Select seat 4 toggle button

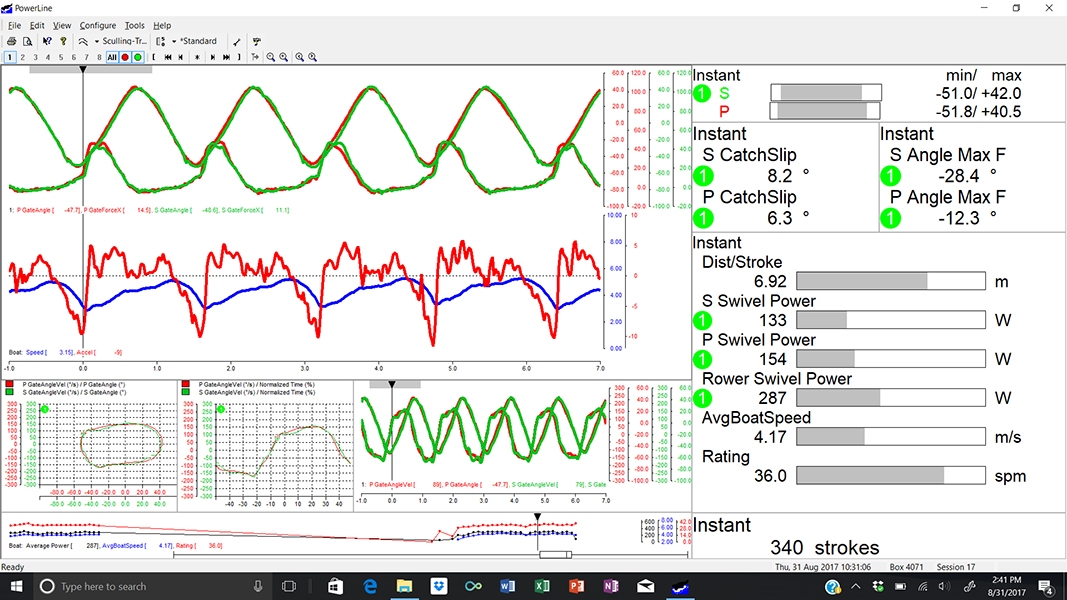(x=48, y=57)
